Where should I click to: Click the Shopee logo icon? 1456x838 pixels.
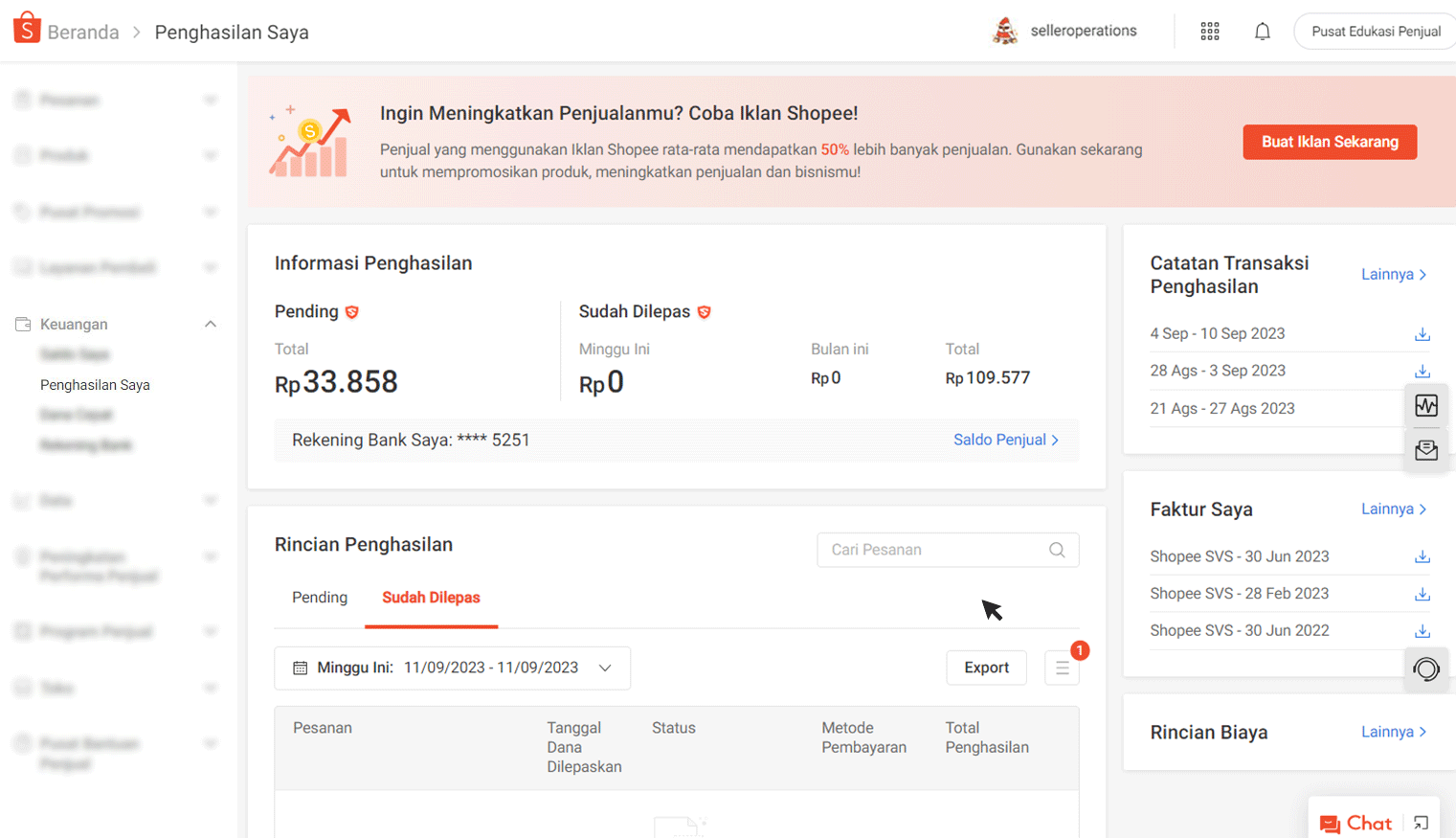27,29
